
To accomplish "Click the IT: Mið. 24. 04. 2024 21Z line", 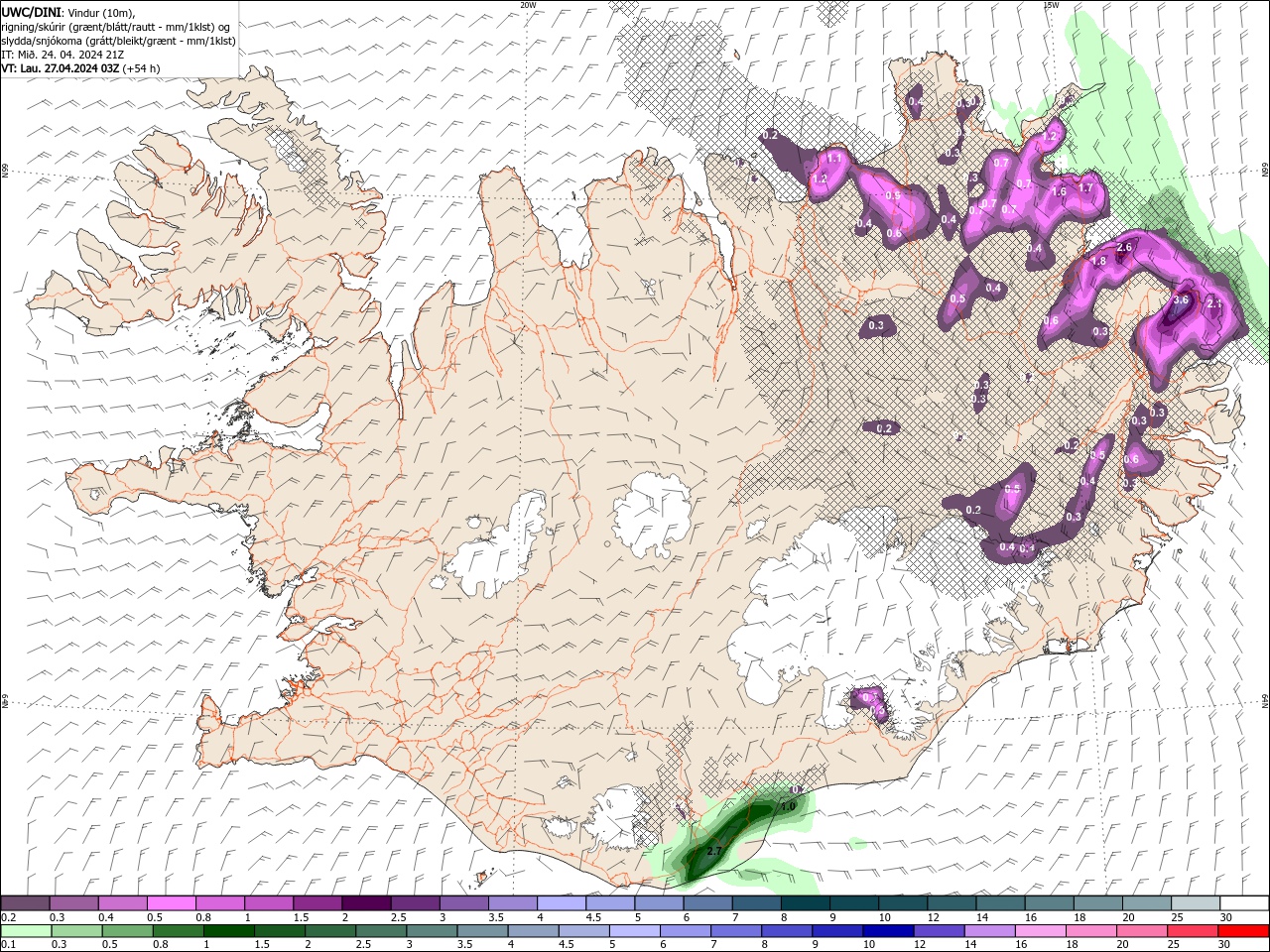I will click(63, 55).
